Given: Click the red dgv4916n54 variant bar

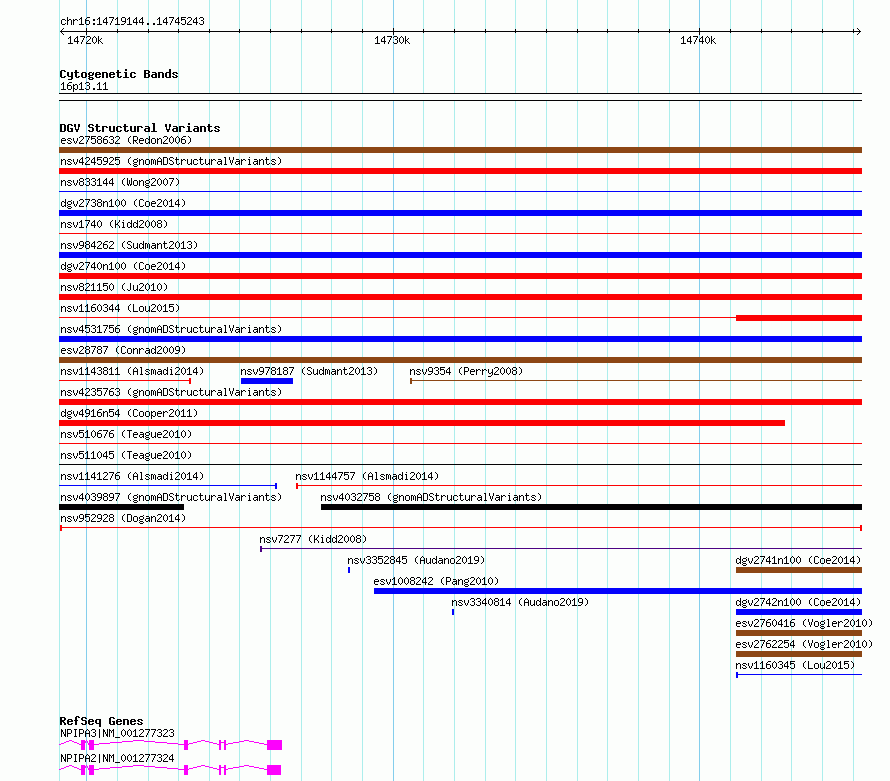Looking at the screenshot, I should tap(422, 423).
